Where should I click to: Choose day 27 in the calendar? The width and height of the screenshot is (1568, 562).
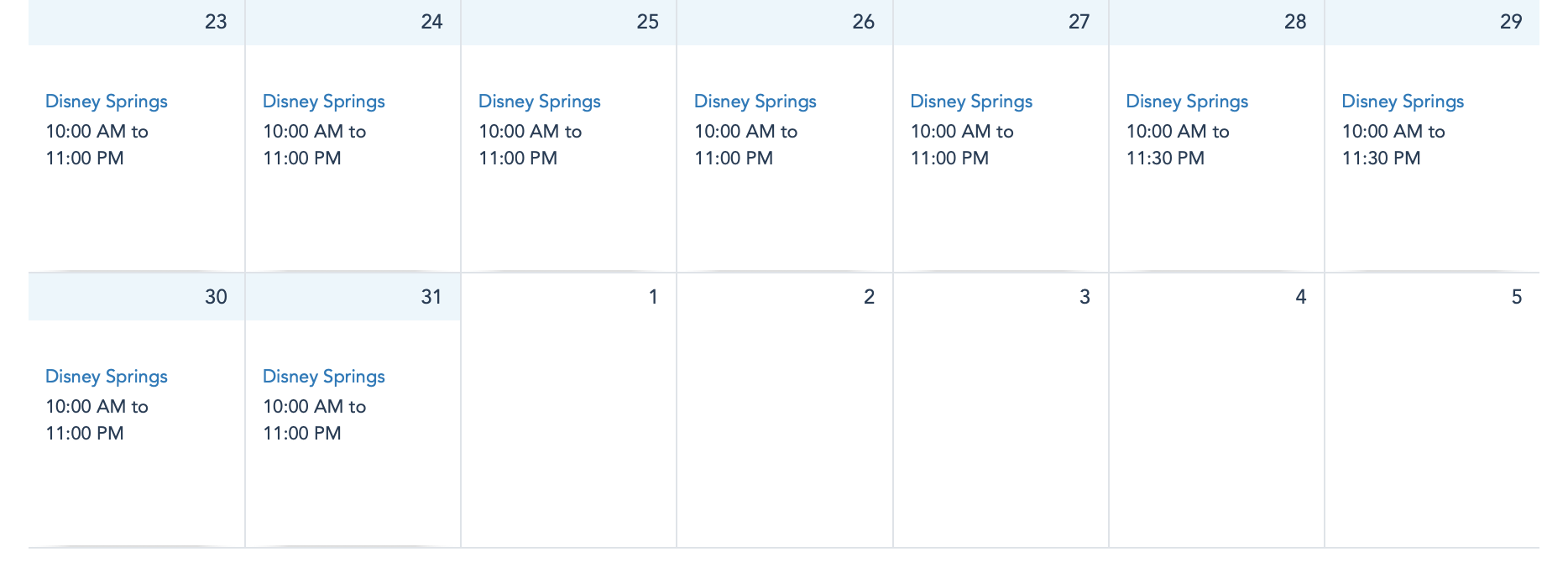(1079, 22)
